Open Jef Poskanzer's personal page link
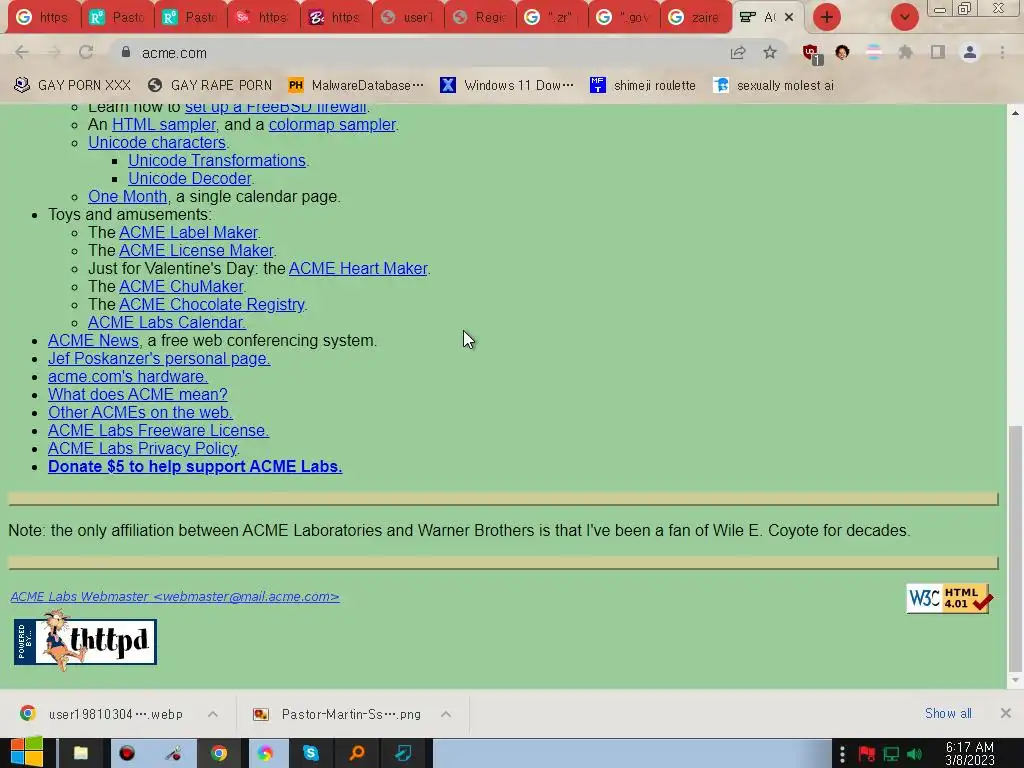The height and width of the screenshot is (768, 1024). click(x=159, y=359)
